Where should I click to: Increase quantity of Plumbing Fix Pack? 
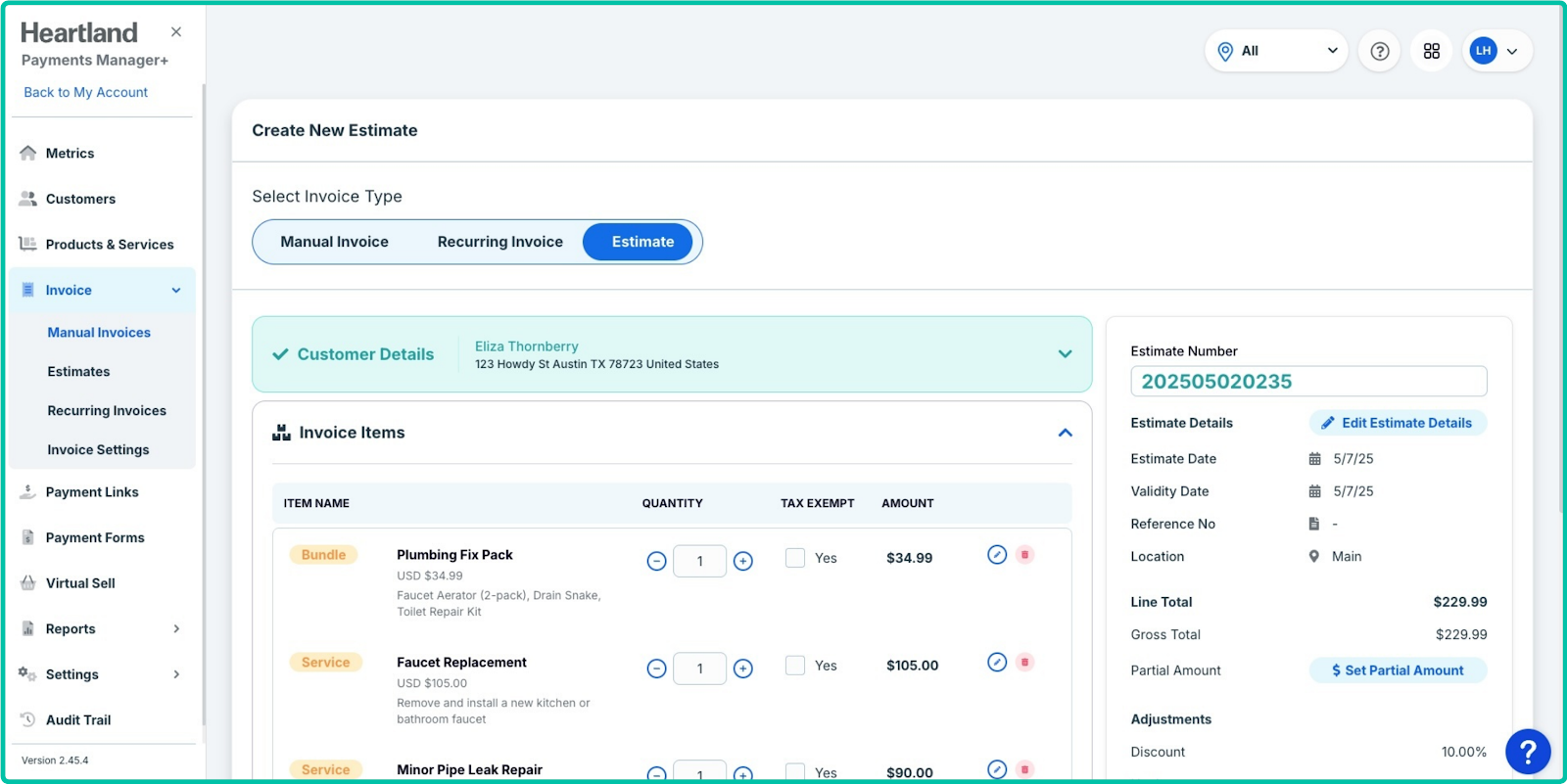click(743, 561)
